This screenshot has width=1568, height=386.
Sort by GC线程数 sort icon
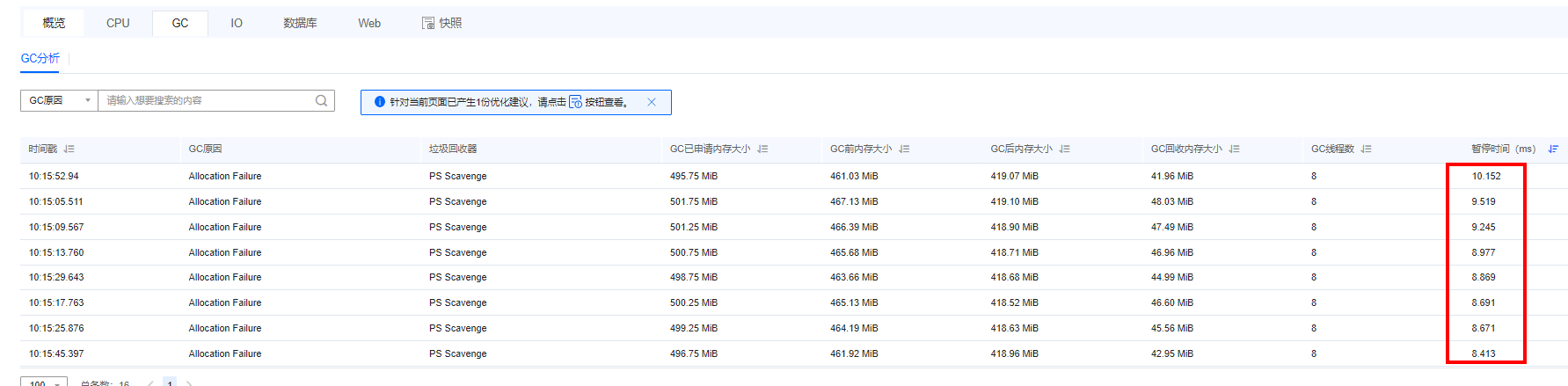click(x=1367, y=149)
